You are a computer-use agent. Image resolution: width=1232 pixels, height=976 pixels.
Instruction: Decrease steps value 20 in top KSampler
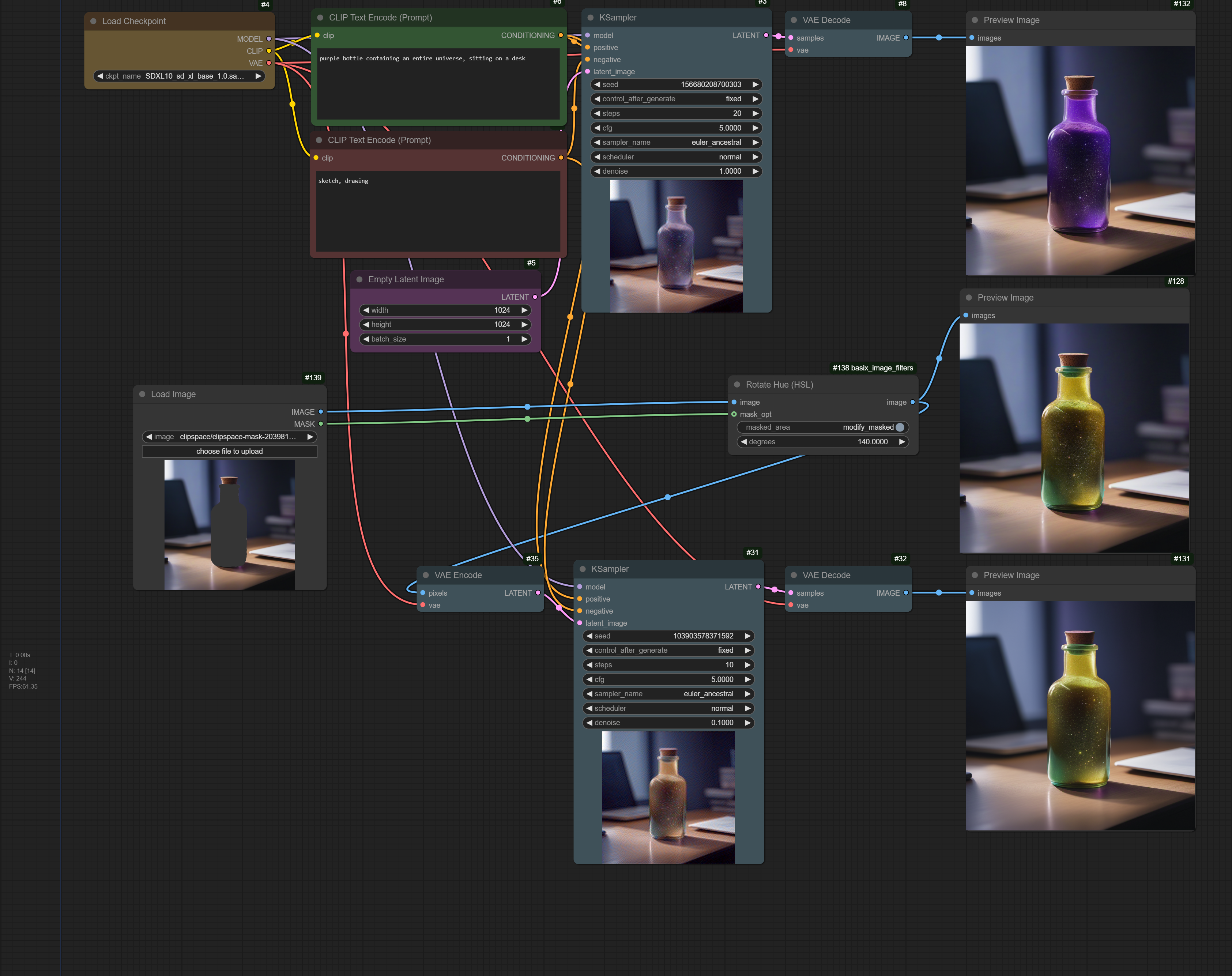[597, 114]
